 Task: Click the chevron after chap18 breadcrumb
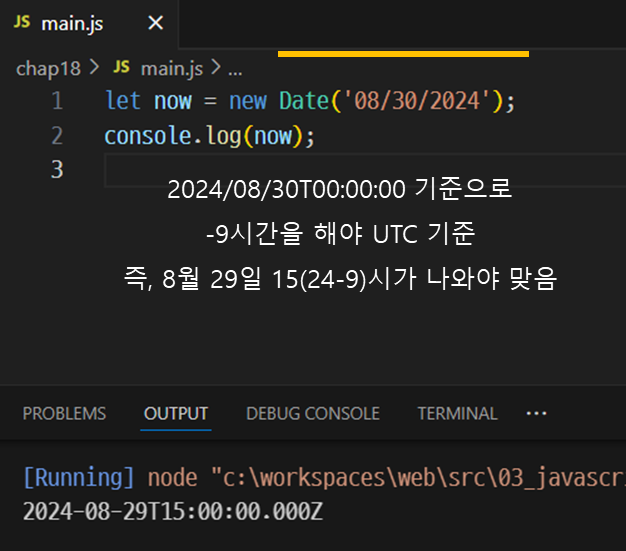pos(94,67)
